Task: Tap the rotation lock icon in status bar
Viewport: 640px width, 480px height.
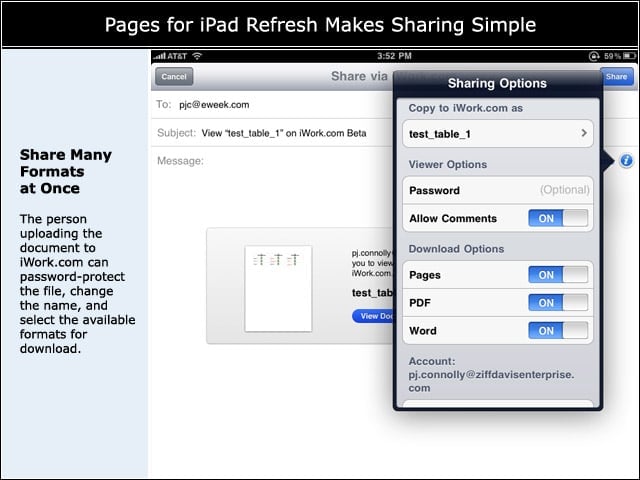Action: (x=594, y=56)
